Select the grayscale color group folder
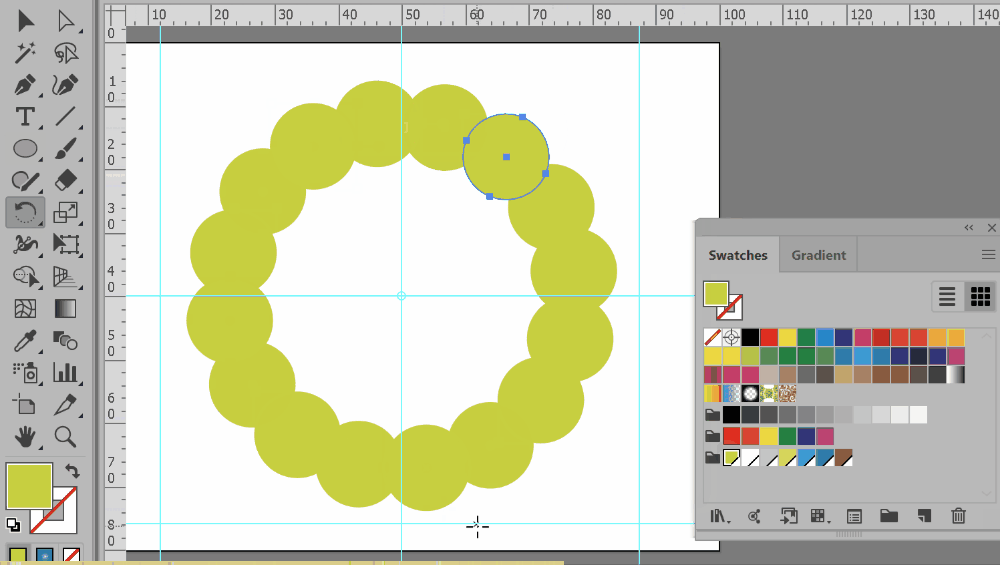This screenshot has height=565, width=1000. [x=712, y=415]
